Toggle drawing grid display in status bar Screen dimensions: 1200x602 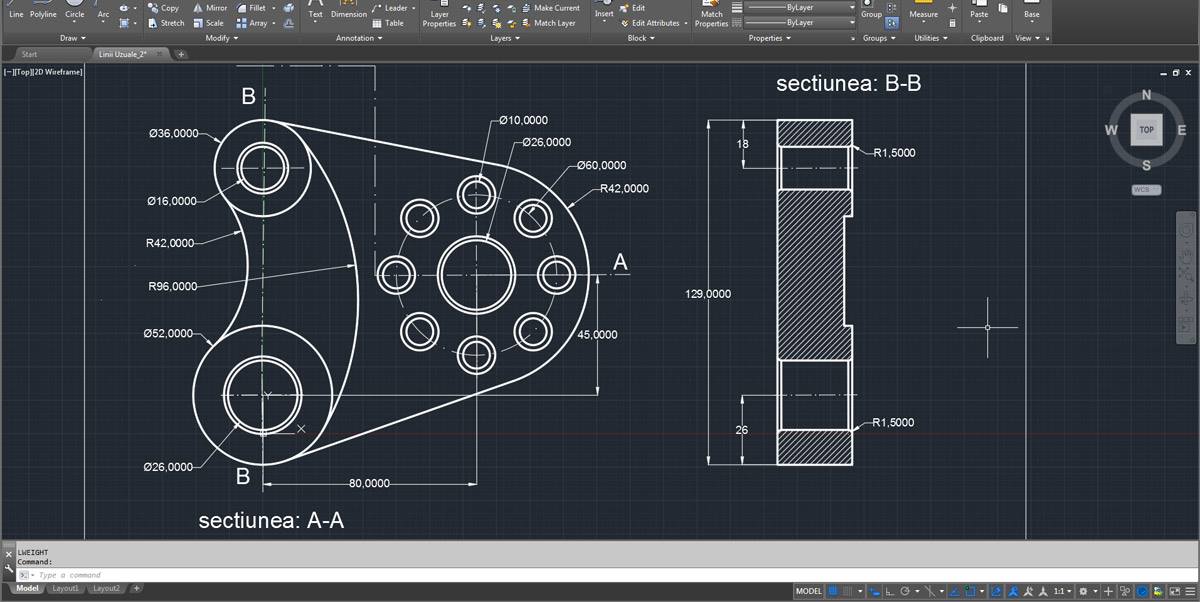pyautogui.click(x=833, y=591)
